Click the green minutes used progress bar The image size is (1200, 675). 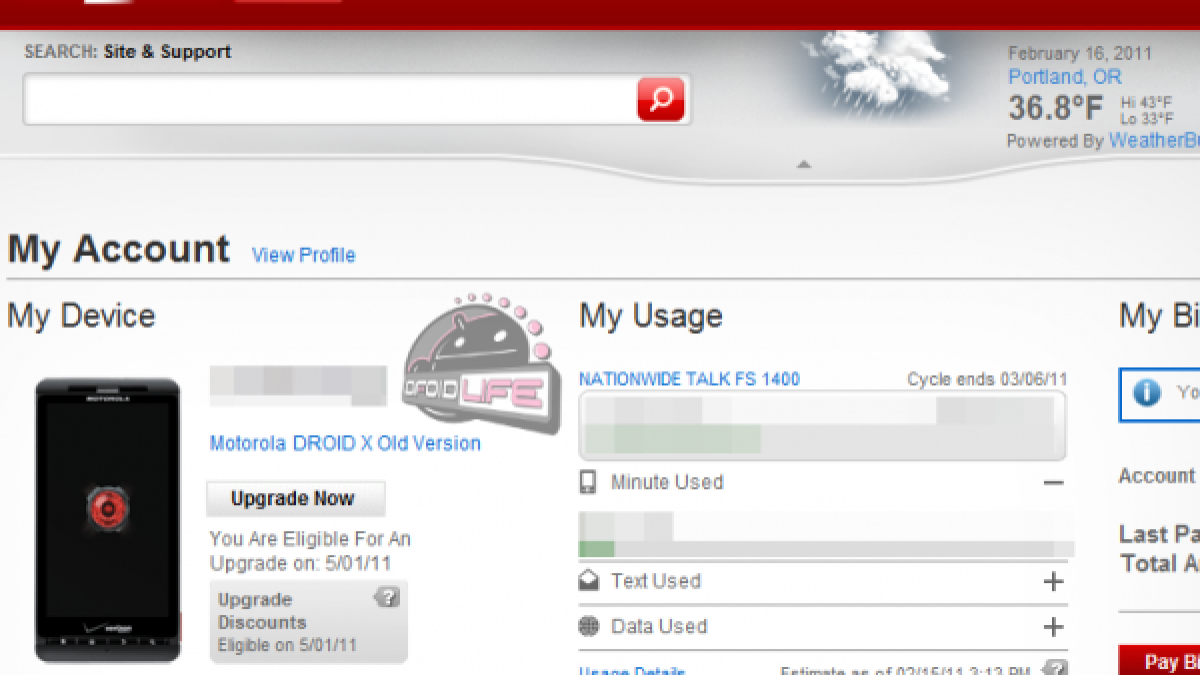point(597,549)
